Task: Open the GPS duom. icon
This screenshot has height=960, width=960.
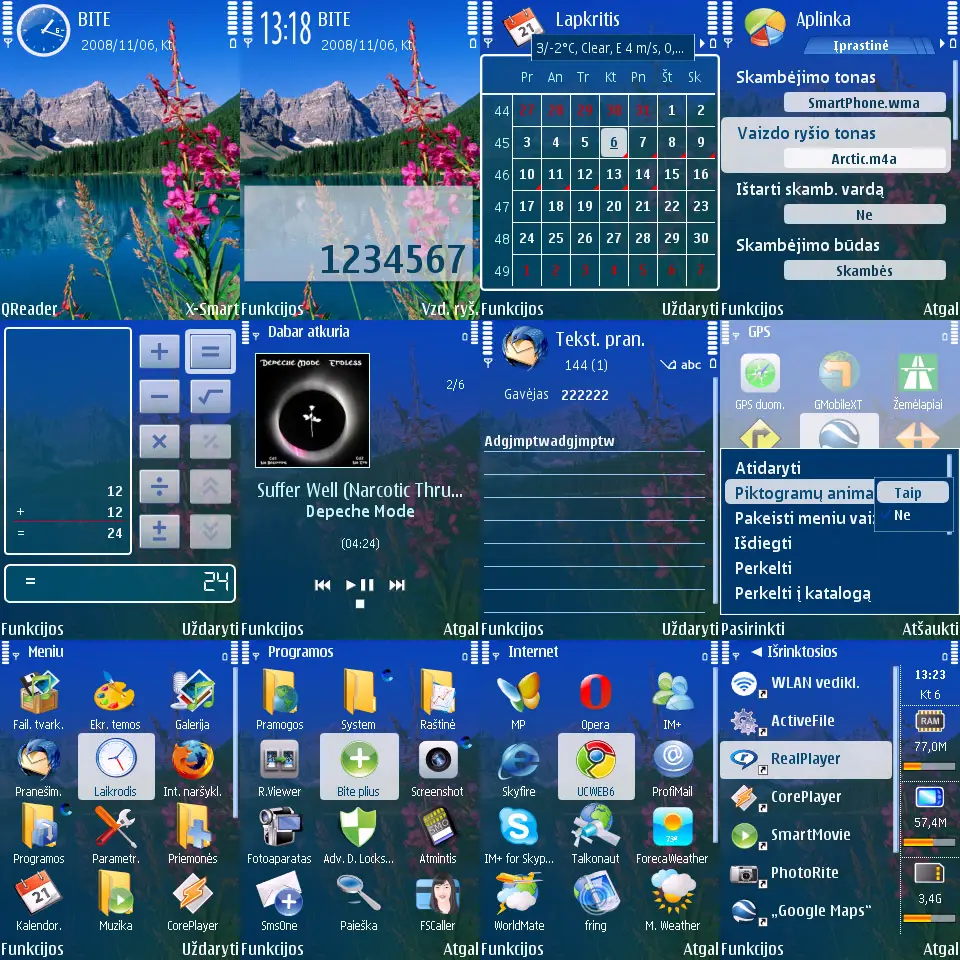Action: (x=760, y=380)
